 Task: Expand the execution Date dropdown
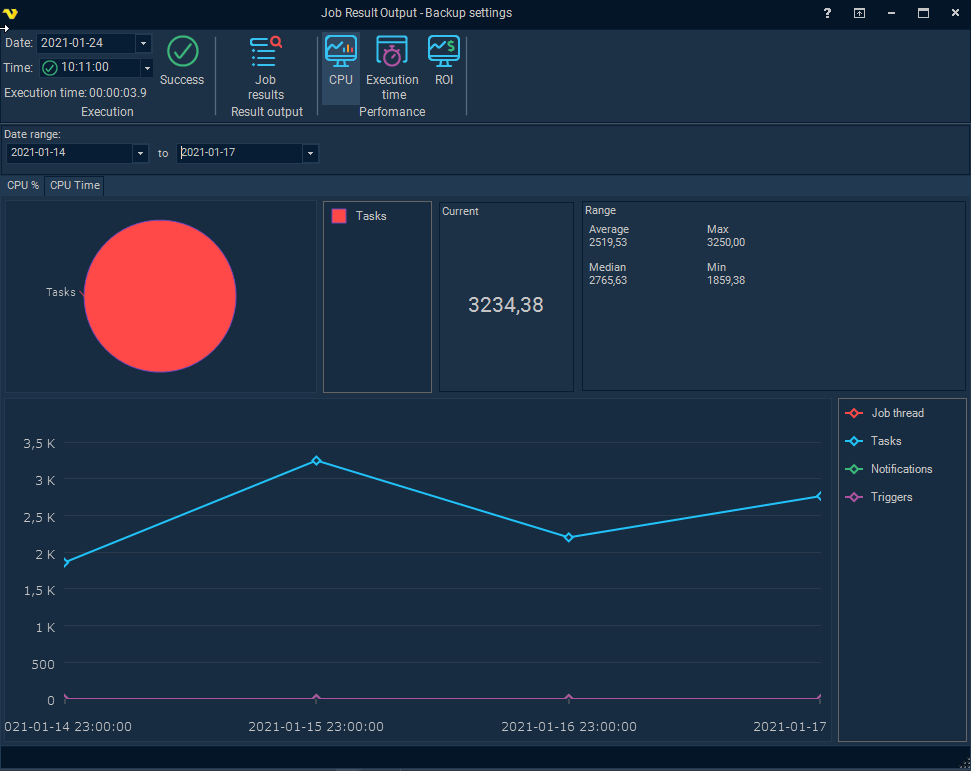[143, 43]
